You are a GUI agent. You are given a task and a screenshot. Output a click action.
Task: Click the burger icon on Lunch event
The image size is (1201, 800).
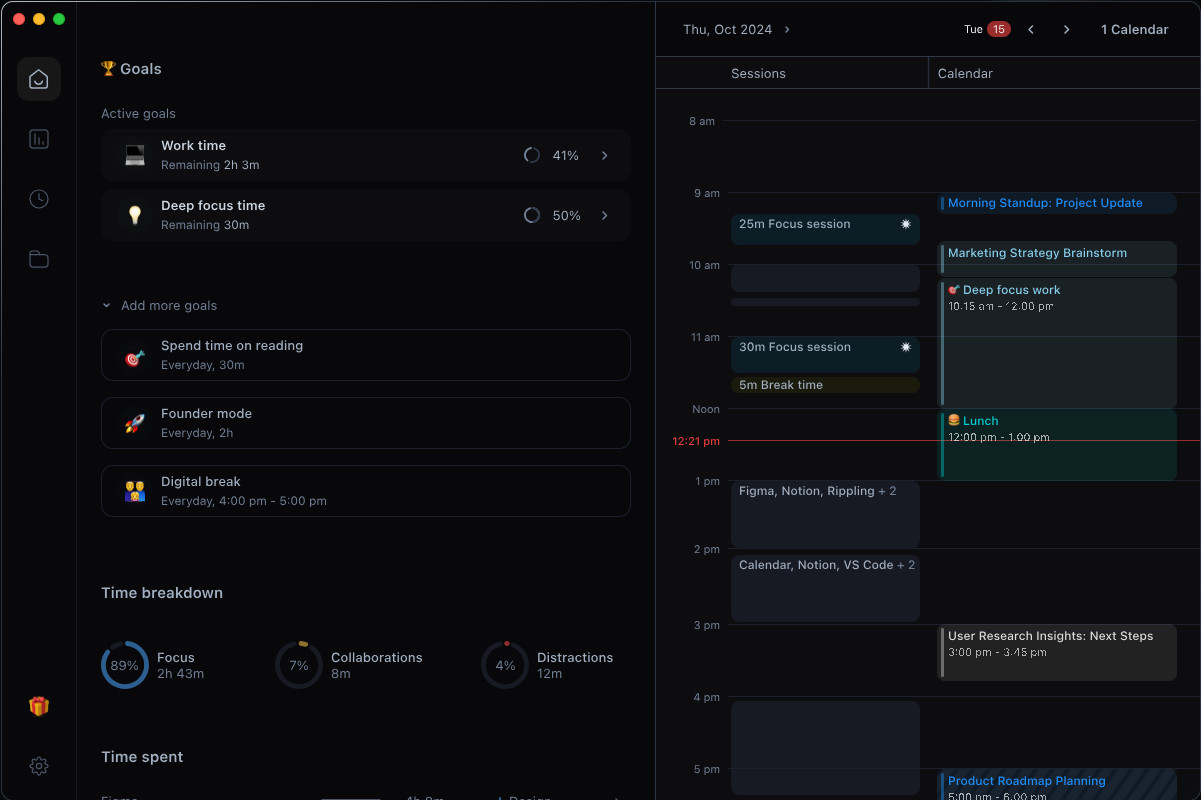coord(954,421)
